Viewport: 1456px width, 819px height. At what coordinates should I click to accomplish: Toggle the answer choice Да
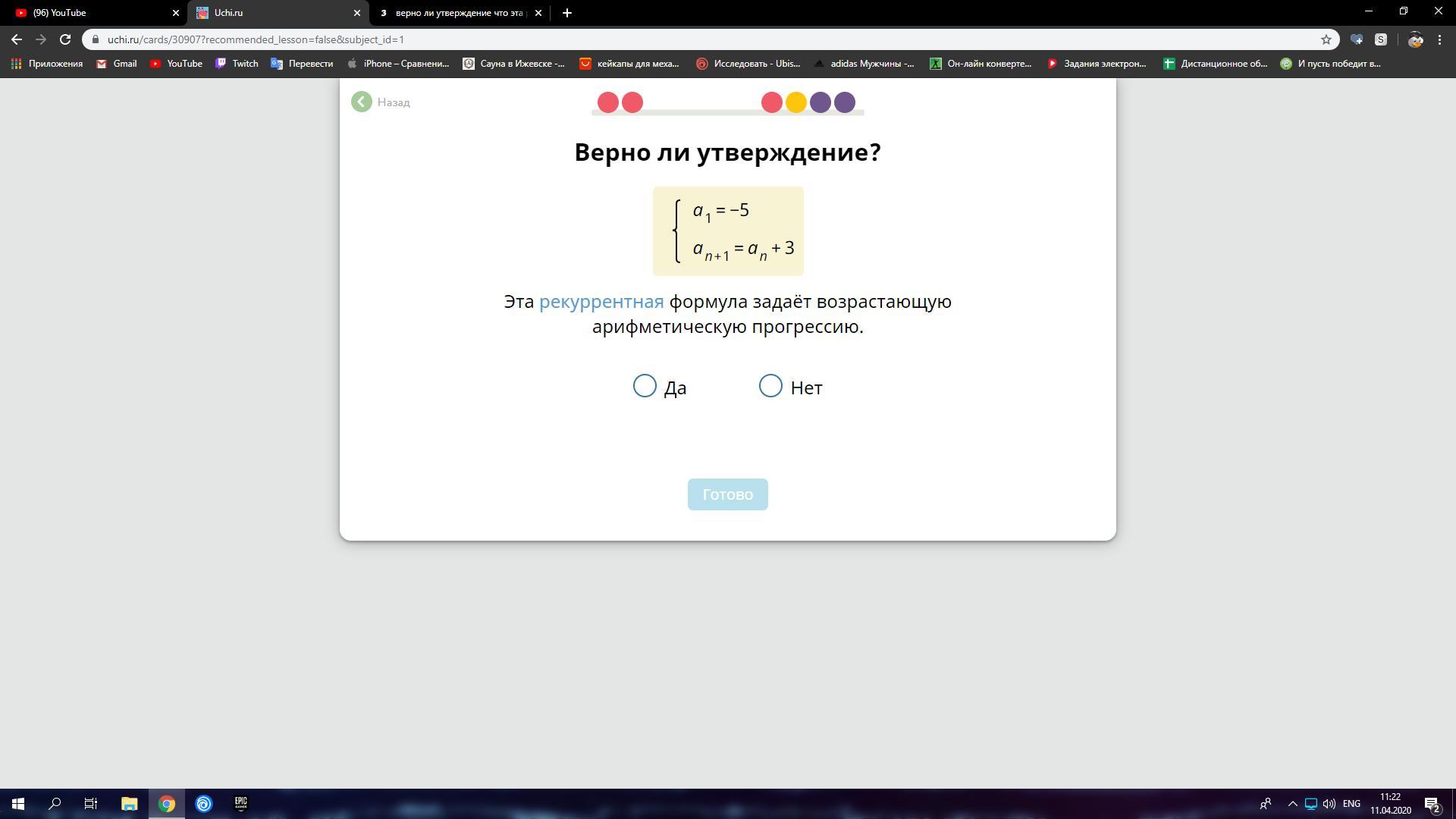tap(644, 386)
